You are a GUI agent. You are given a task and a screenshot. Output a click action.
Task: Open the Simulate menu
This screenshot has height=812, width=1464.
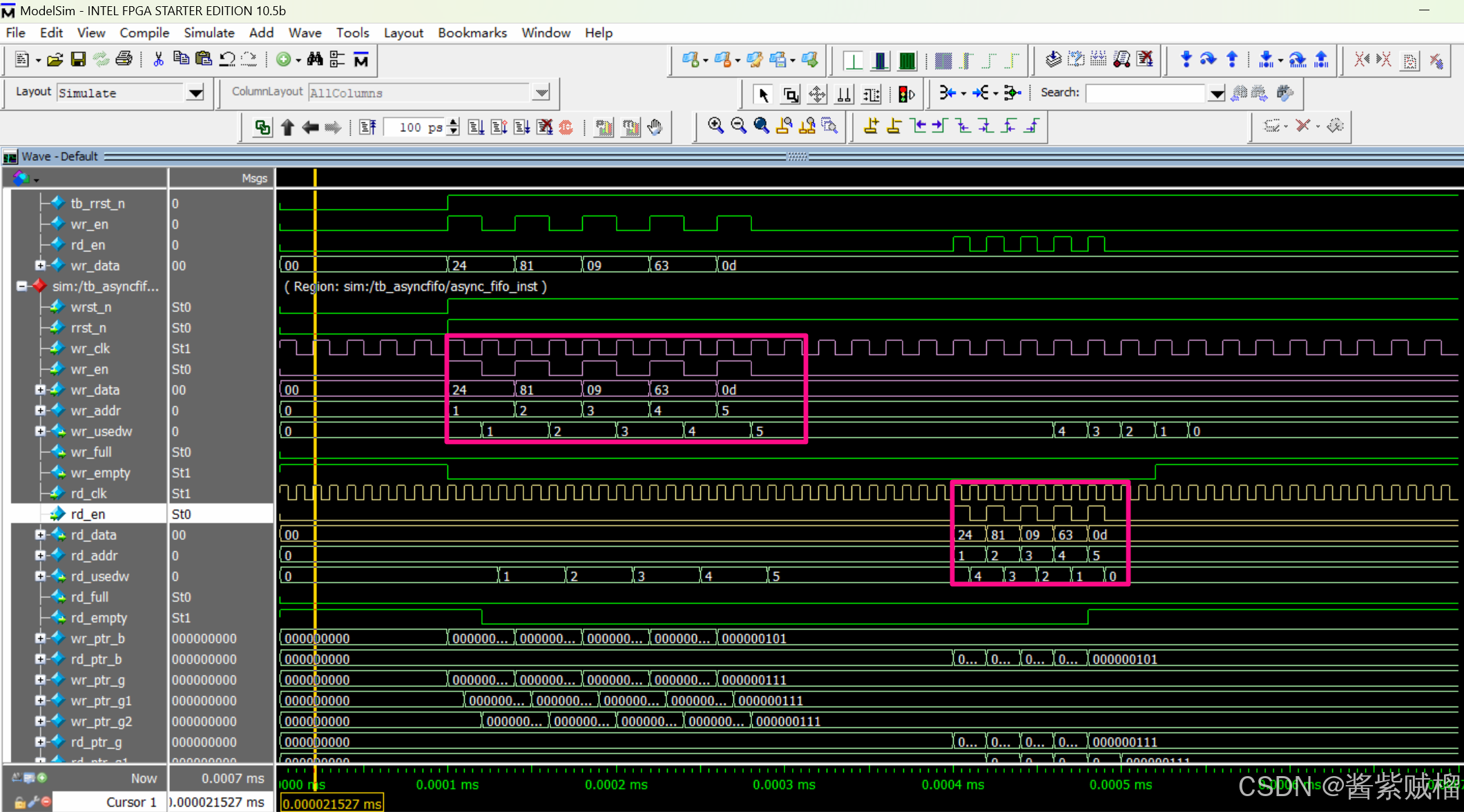(x=209, y=32)
